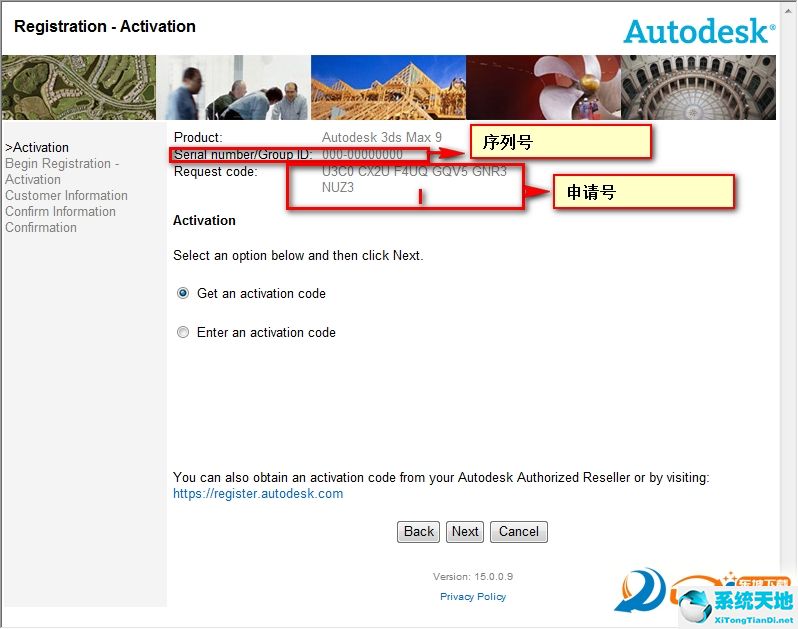Click the Request code text field
This screenshot has width=798, height=629.
[x=414, y=179]
